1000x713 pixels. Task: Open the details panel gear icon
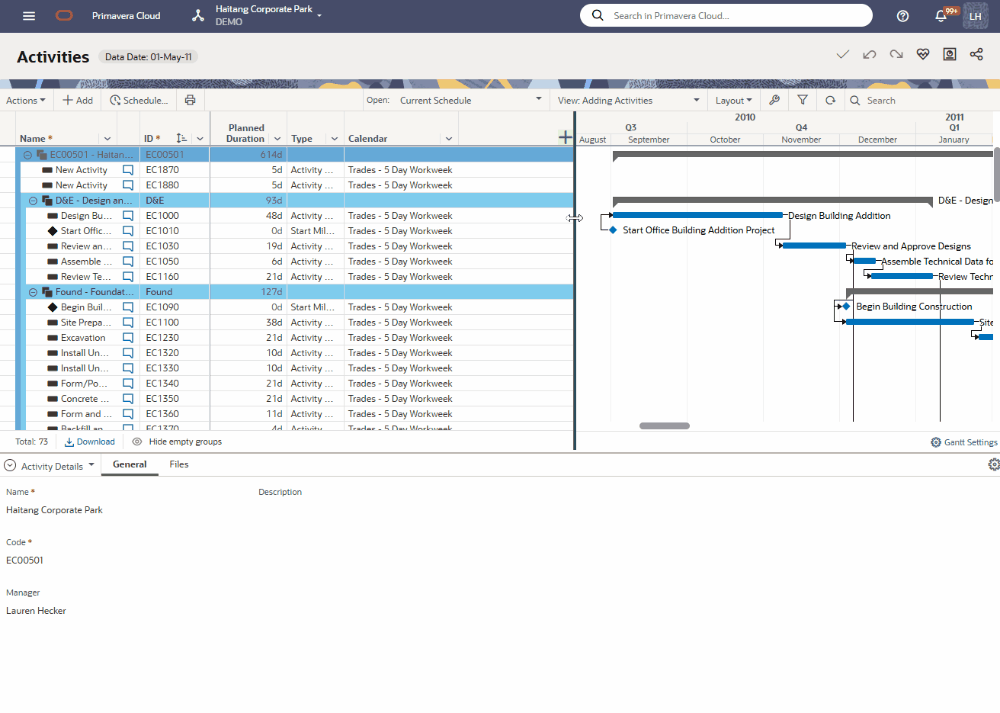point(994,465)
